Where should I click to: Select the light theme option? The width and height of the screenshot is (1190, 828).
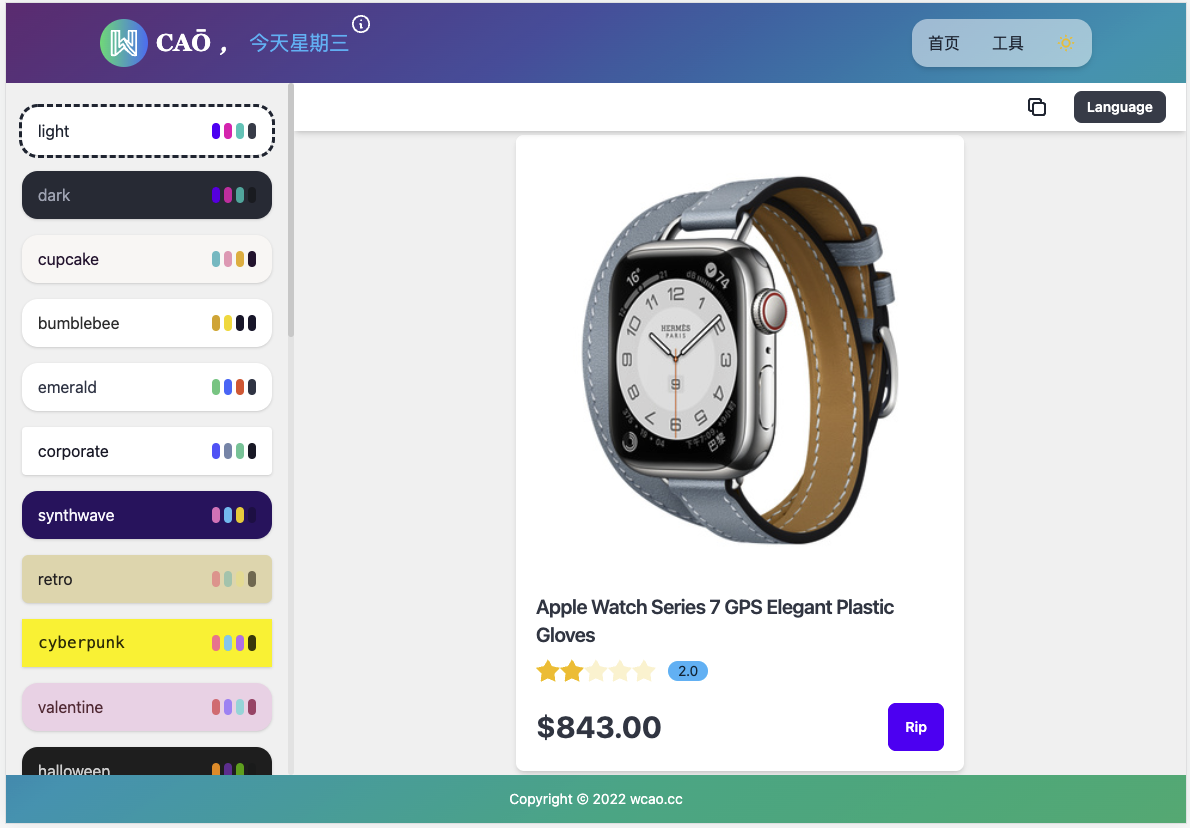(146, 131)
